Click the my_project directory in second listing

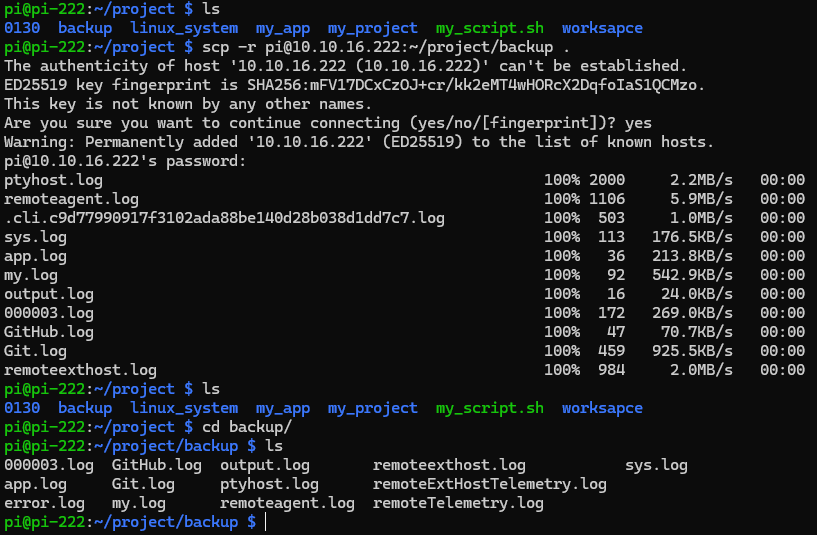click(373, 408)
